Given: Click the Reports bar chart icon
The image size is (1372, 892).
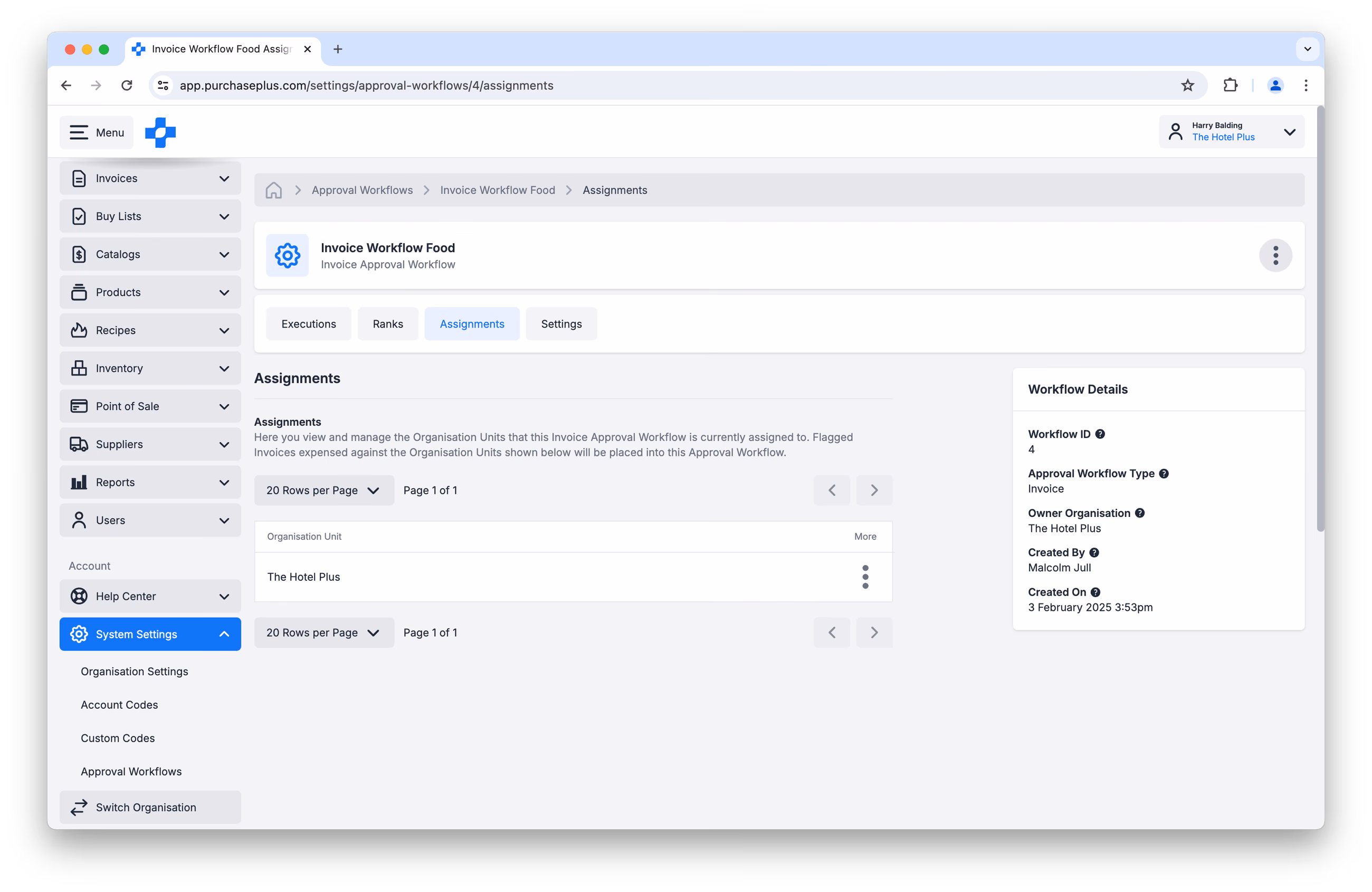Looking at the screenshot, I should click(79, 483).
